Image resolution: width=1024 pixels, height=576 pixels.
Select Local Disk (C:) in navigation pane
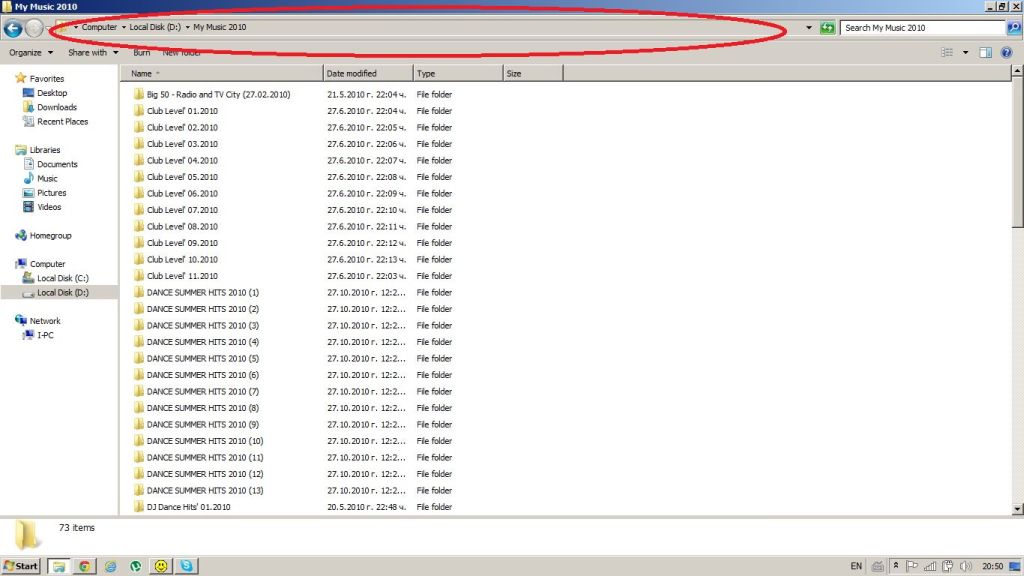[x=62, y=278]
